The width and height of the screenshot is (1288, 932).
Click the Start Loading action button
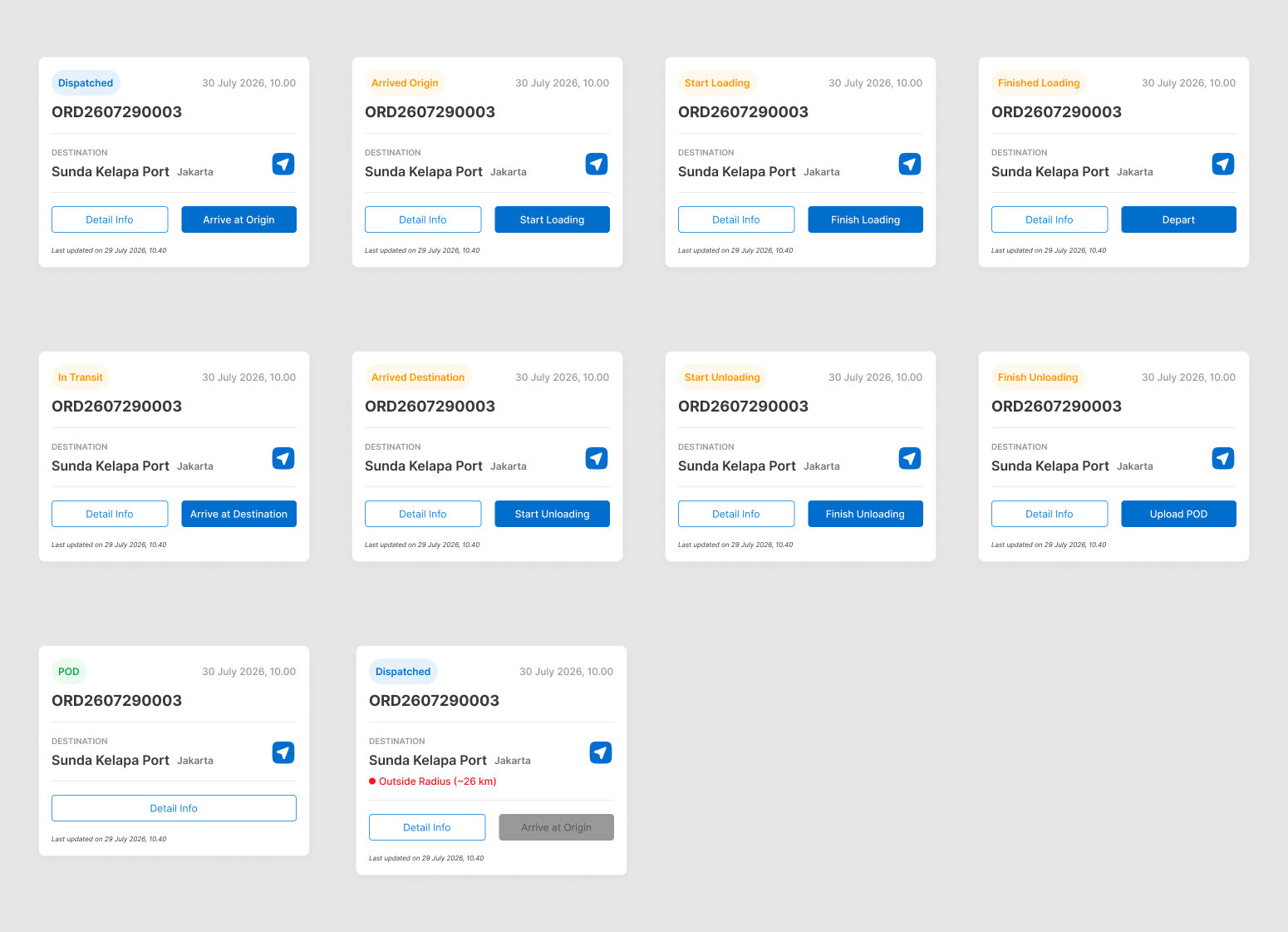pyautogui.click(x=552, y=219)
